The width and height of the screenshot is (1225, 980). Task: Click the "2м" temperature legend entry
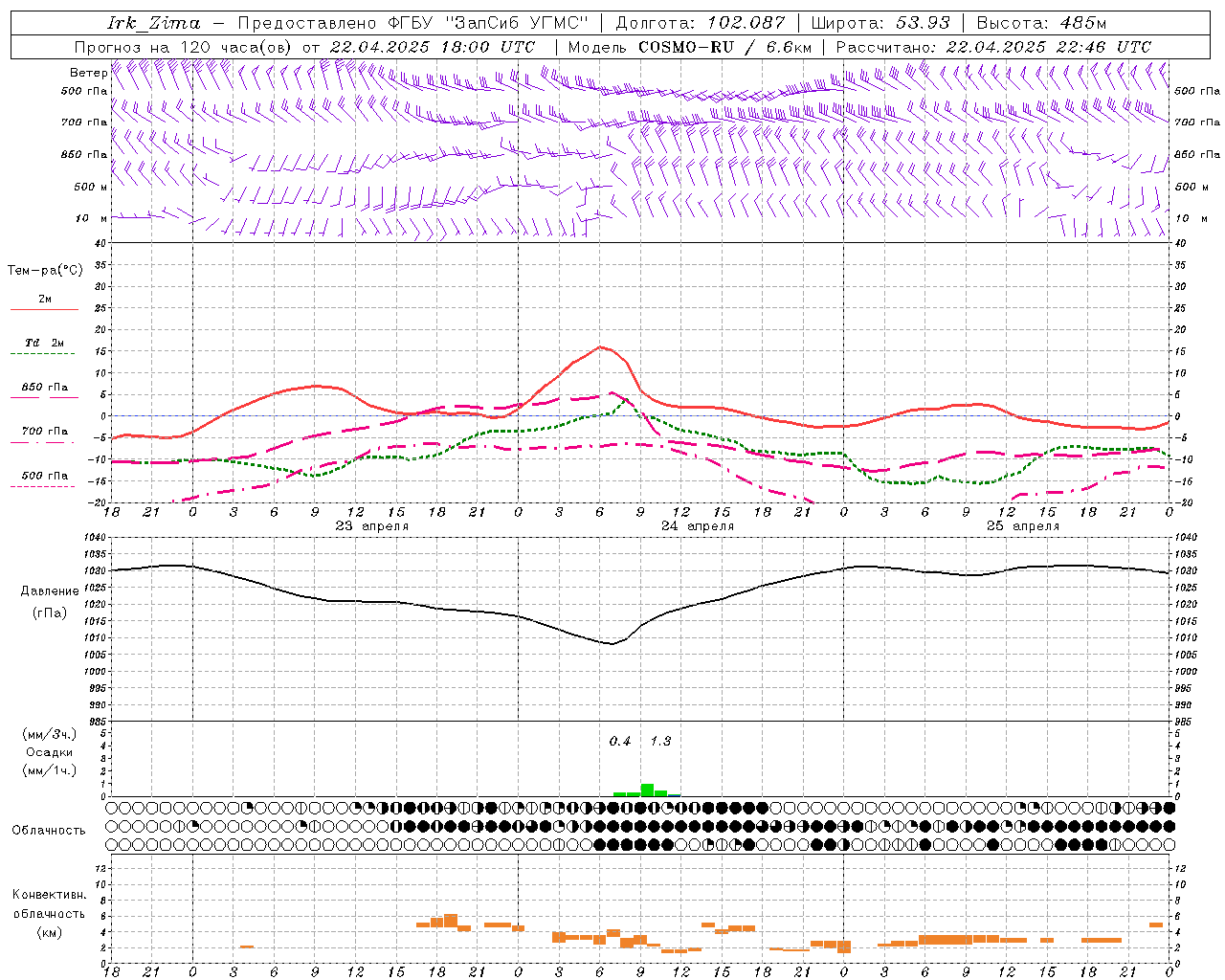click(x=45, y=300)
